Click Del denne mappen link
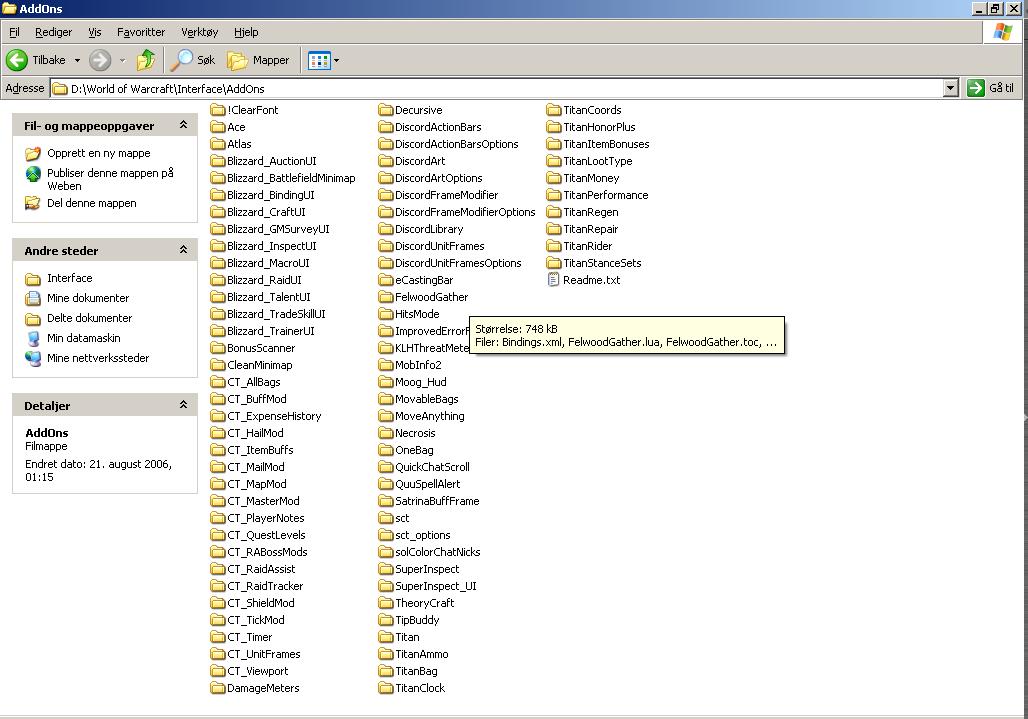Screen dimensions: 1028x719 [x=92, y=203]
